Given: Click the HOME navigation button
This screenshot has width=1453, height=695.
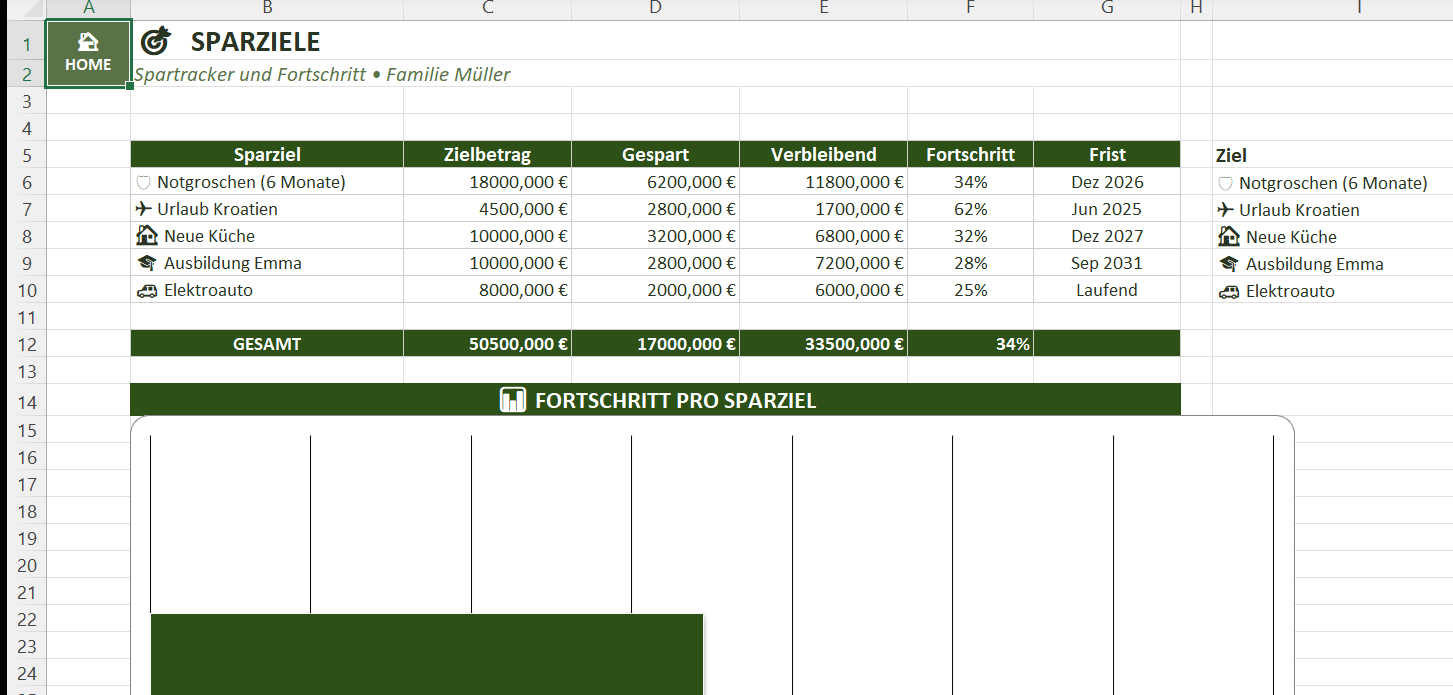Looking at the screenshot, I should 88,53.
